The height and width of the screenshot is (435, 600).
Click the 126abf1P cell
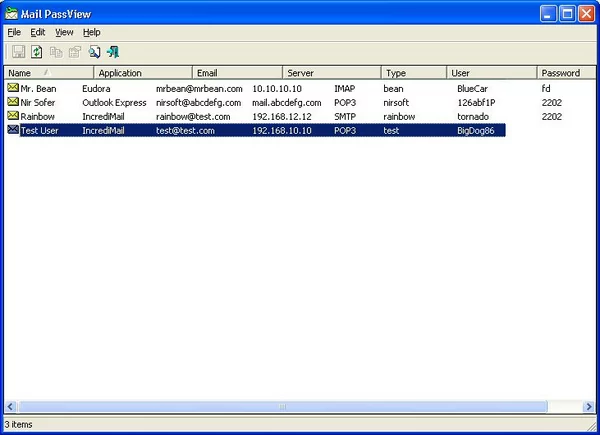(x=476, y=103)
